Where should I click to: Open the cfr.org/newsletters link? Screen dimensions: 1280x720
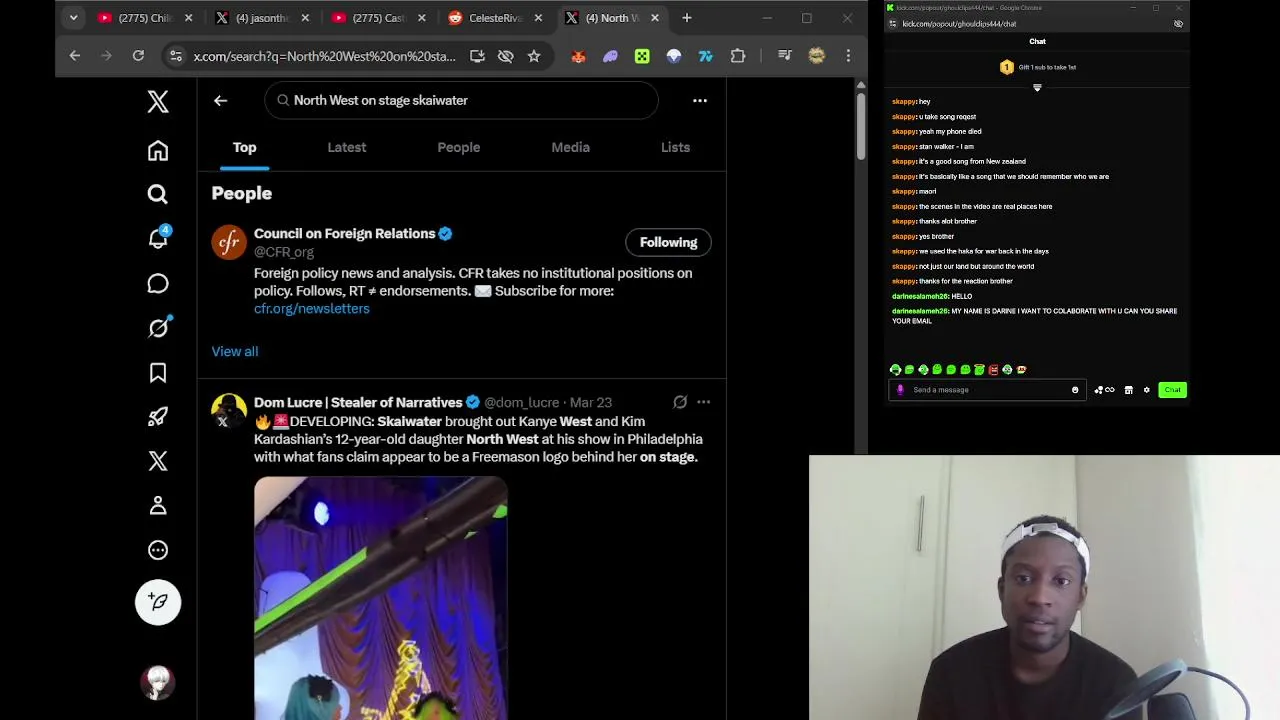pos(312,309)
